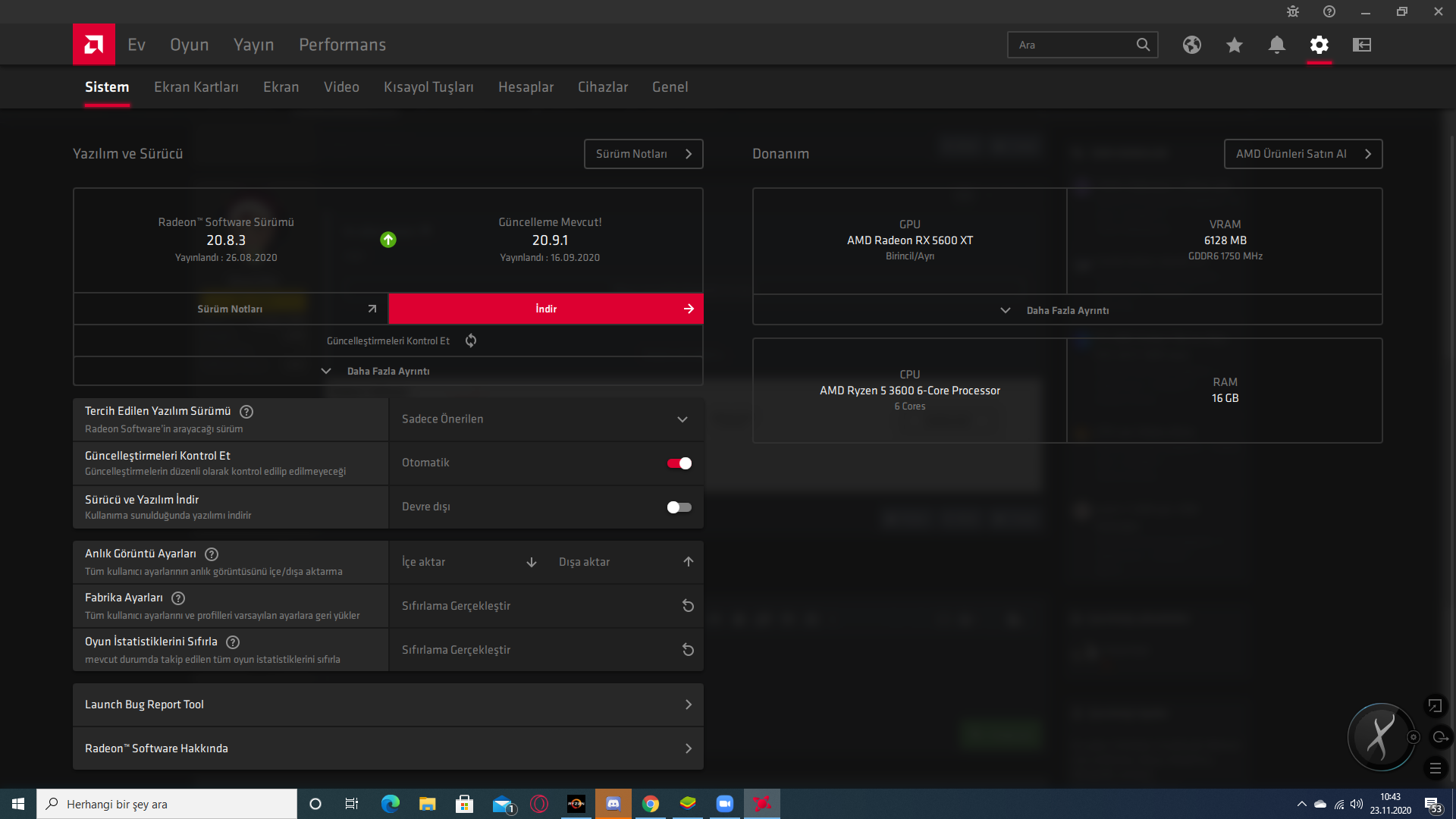Open Microsoft Edge from the taskbar

pos(391,804)
